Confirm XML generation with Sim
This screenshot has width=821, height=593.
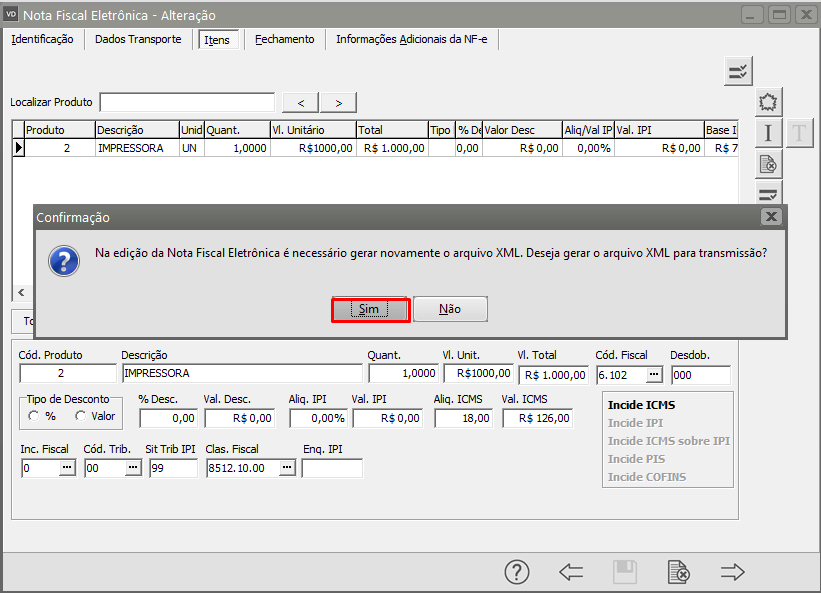370,310
